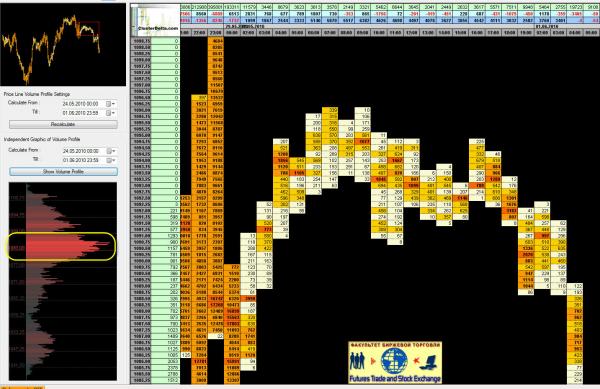Screen dimensions: 600x389
Task: Select the 23:00 time column header
Action: (216, 33)
